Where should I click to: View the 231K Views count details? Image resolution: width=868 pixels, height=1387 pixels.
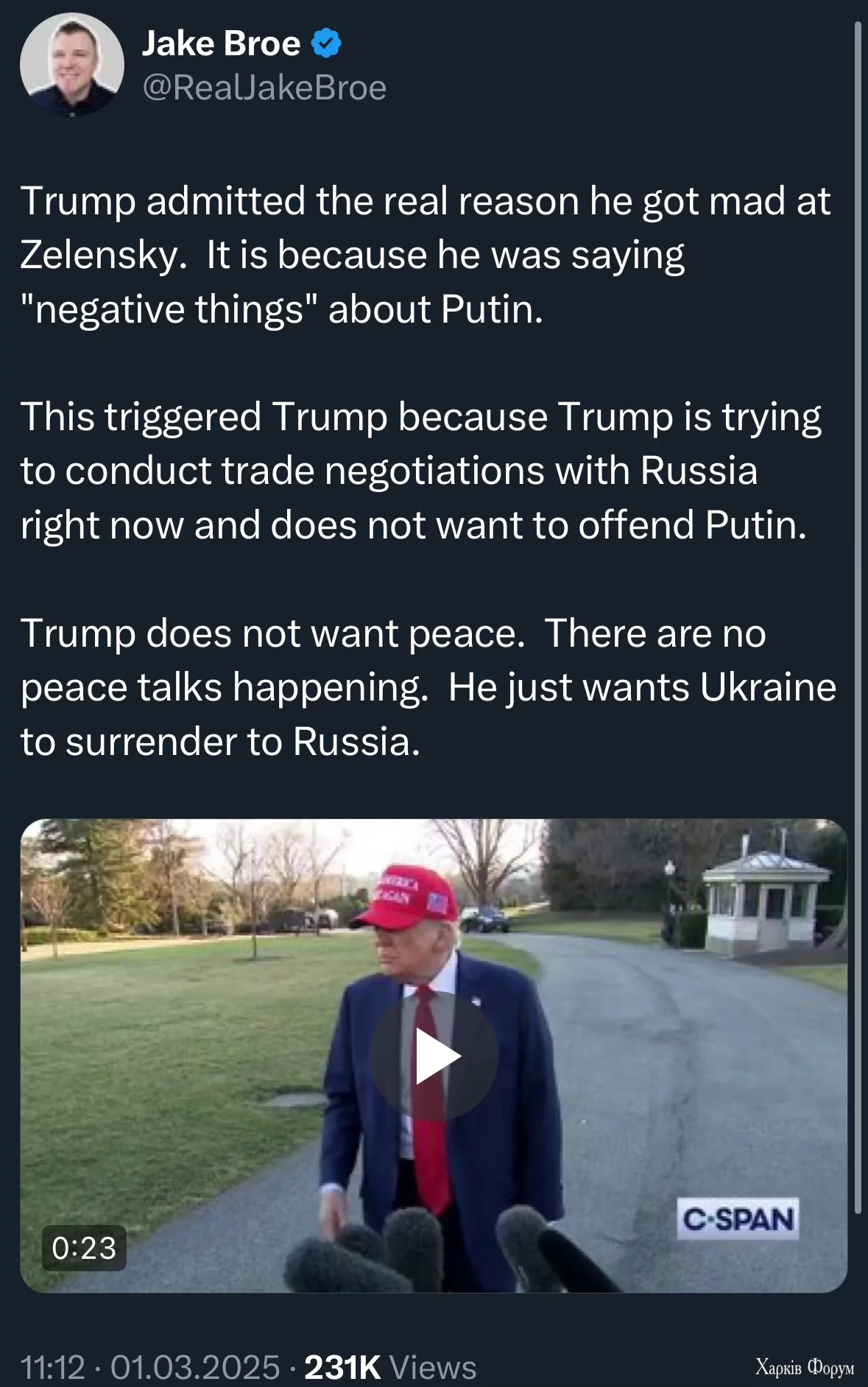390,1367
